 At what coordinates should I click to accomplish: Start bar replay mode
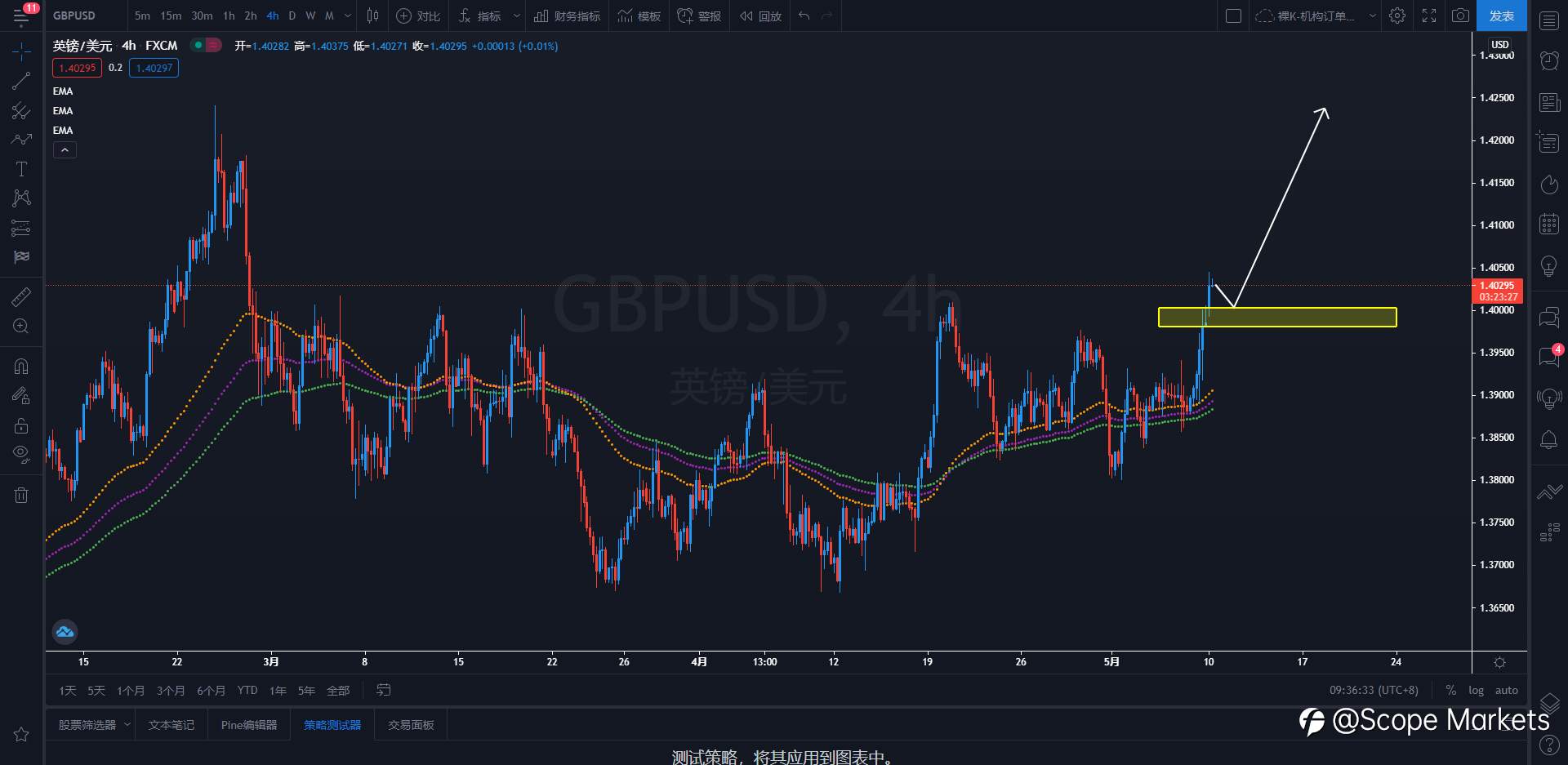tap(760, 16)
